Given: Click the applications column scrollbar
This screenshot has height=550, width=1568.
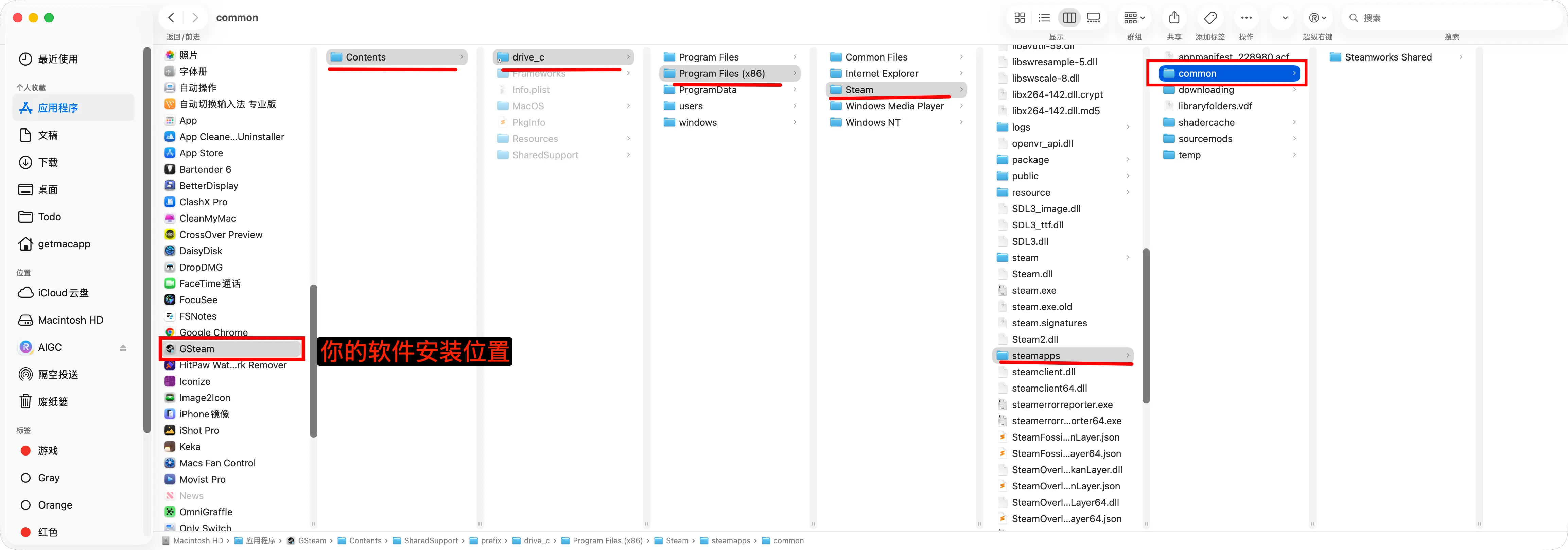Looking at the screenshot, I should click(x=313, y=361).
